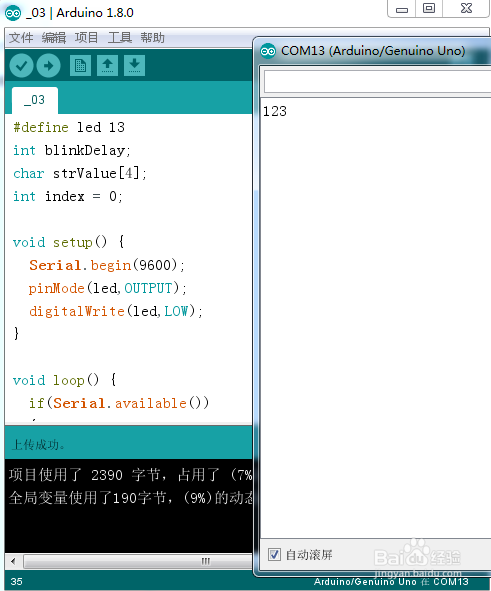Image resolution: width=491 pixels, height=591 pixels.
Task: Click the console line starting 项目使用了 2390
Action: tap(130, 475)
